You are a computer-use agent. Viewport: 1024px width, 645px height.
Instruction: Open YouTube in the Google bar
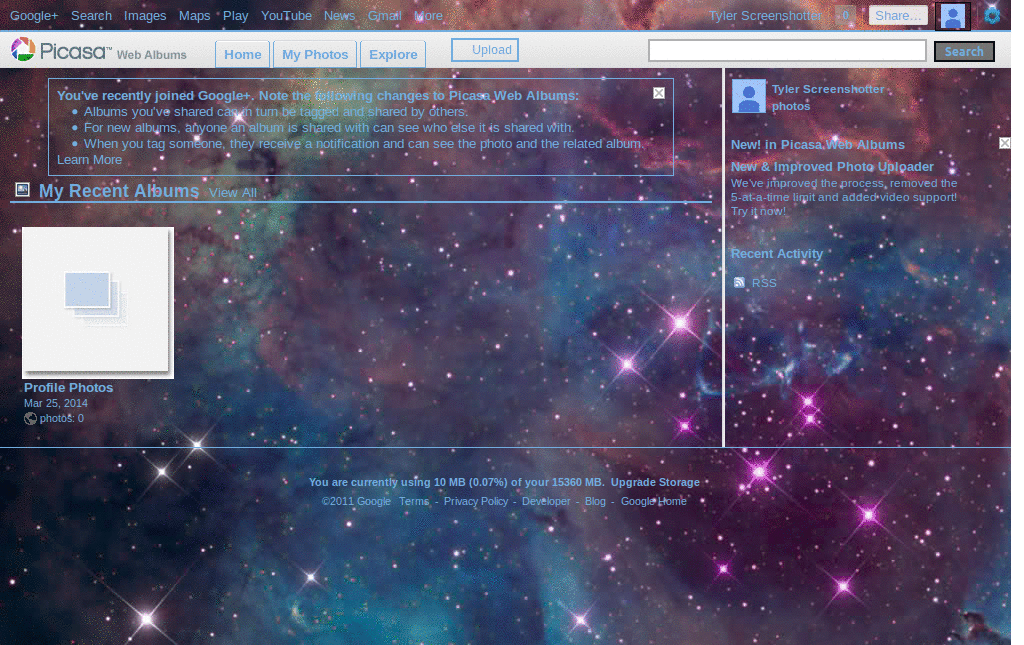pos(286,16)
